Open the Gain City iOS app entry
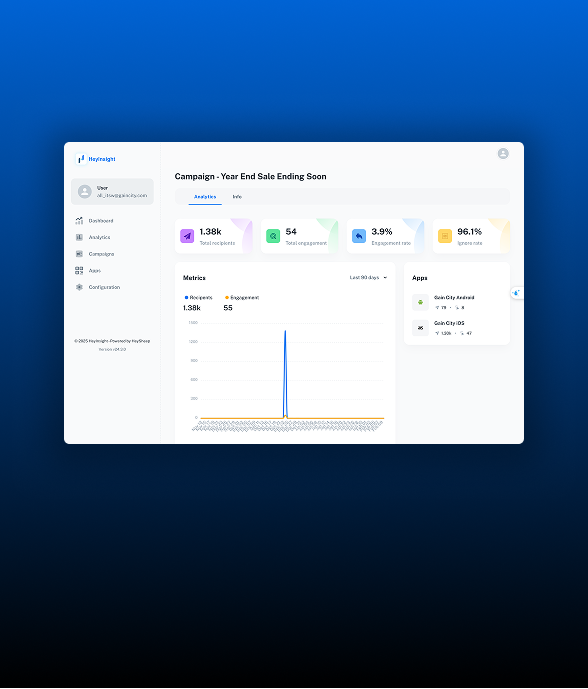This screenshot has height=689, width=588. (457, 328)
